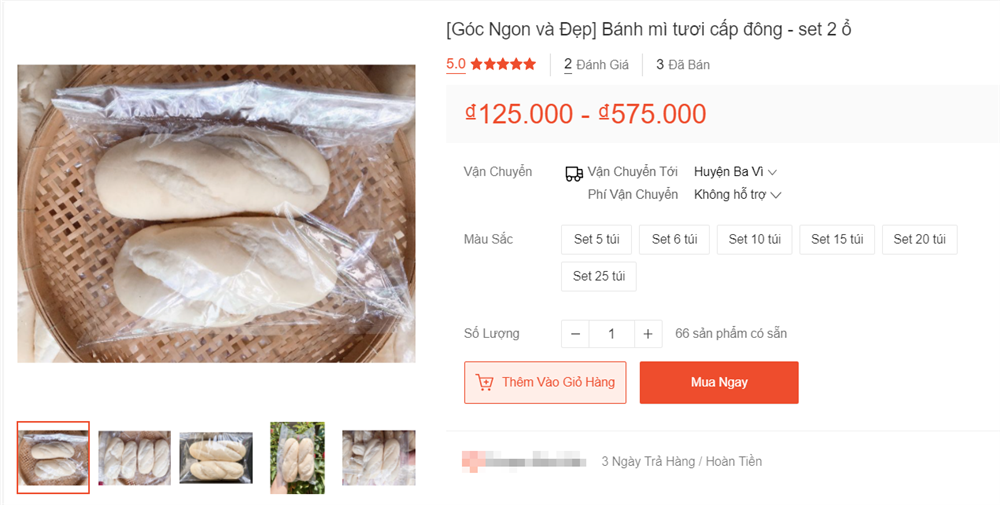Pick the Set 10 túi option
1000x505 pixels.
tap(754, 239)
